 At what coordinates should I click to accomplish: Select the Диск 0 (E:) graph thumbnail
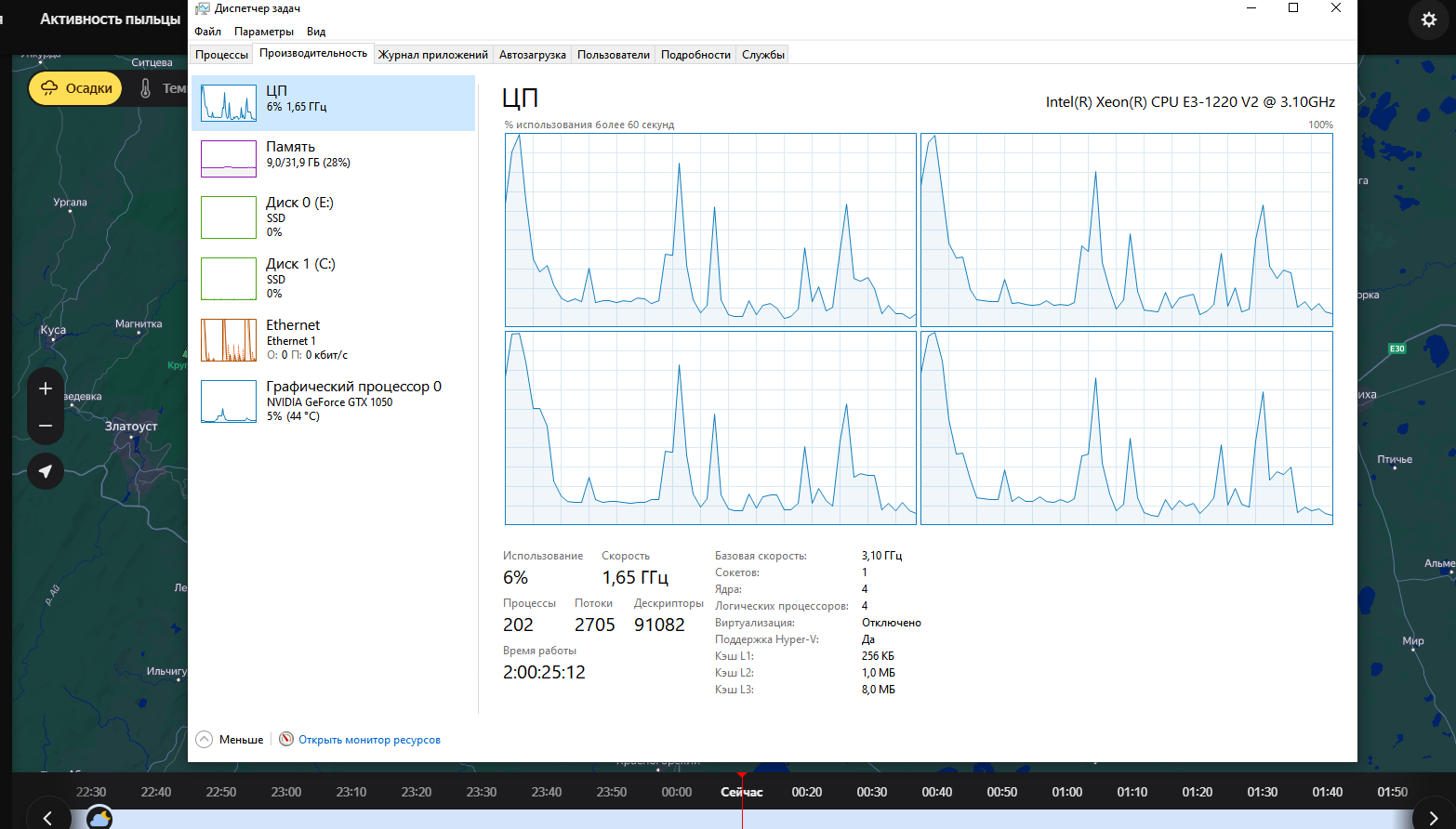tap(229, 217)
